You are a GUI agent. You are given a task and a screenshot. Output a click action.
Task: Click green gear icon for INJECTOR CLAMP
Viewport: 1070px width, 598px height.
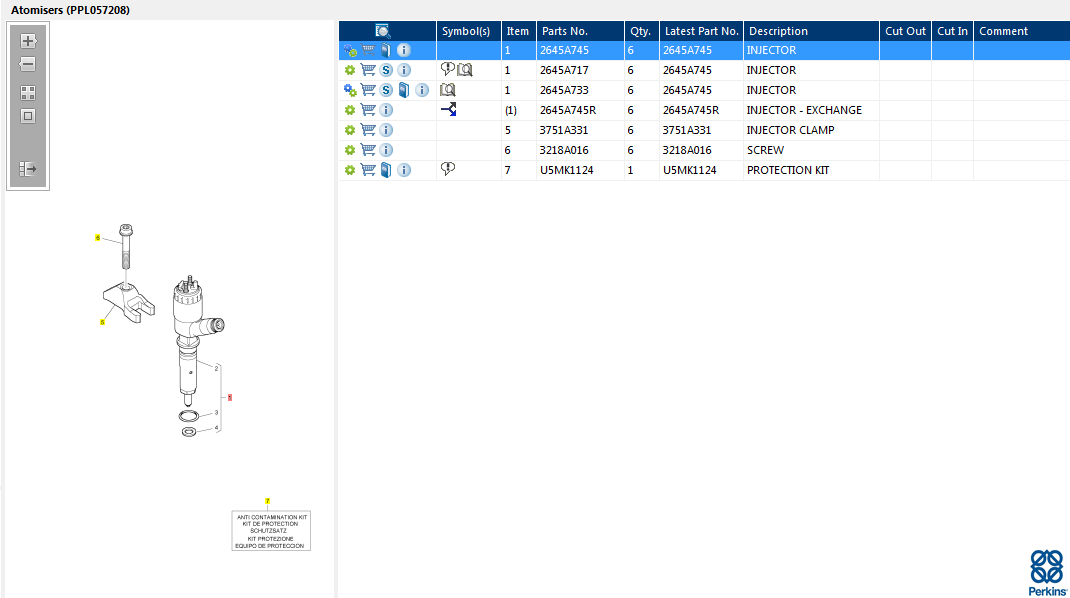pos(350,130)
